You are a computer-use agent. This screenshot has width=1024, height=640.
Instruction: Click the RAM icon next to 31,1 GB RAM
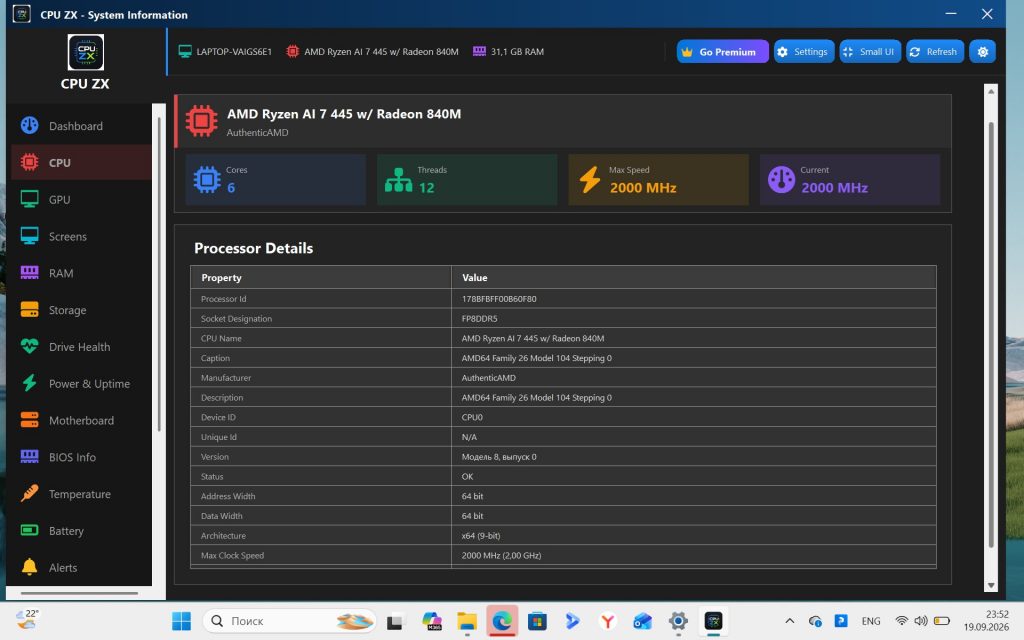(x=479, y=52)
